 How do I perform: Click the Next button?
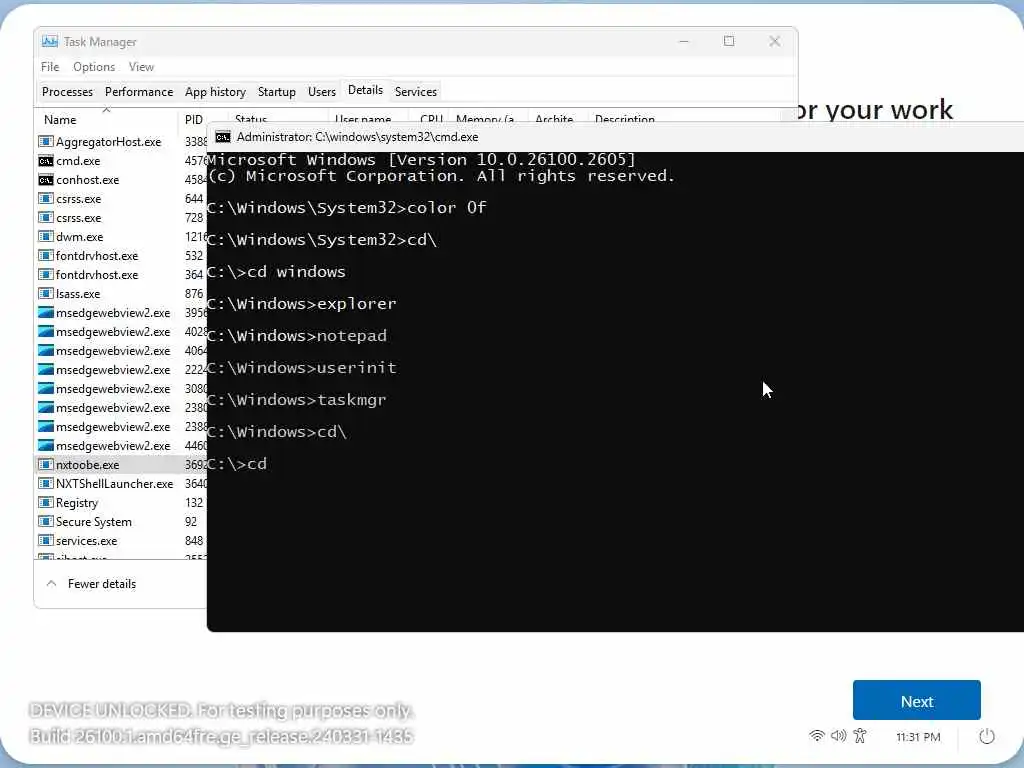(916, 700)
